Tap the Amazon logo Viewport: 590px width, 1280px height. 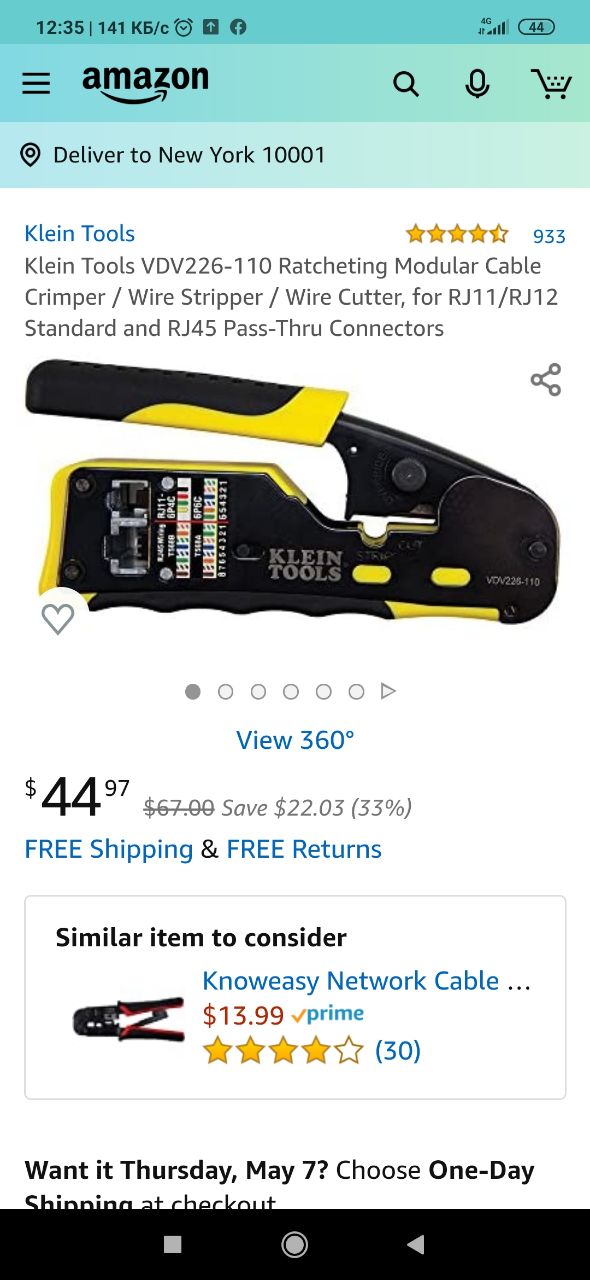[x=146, y=84]
